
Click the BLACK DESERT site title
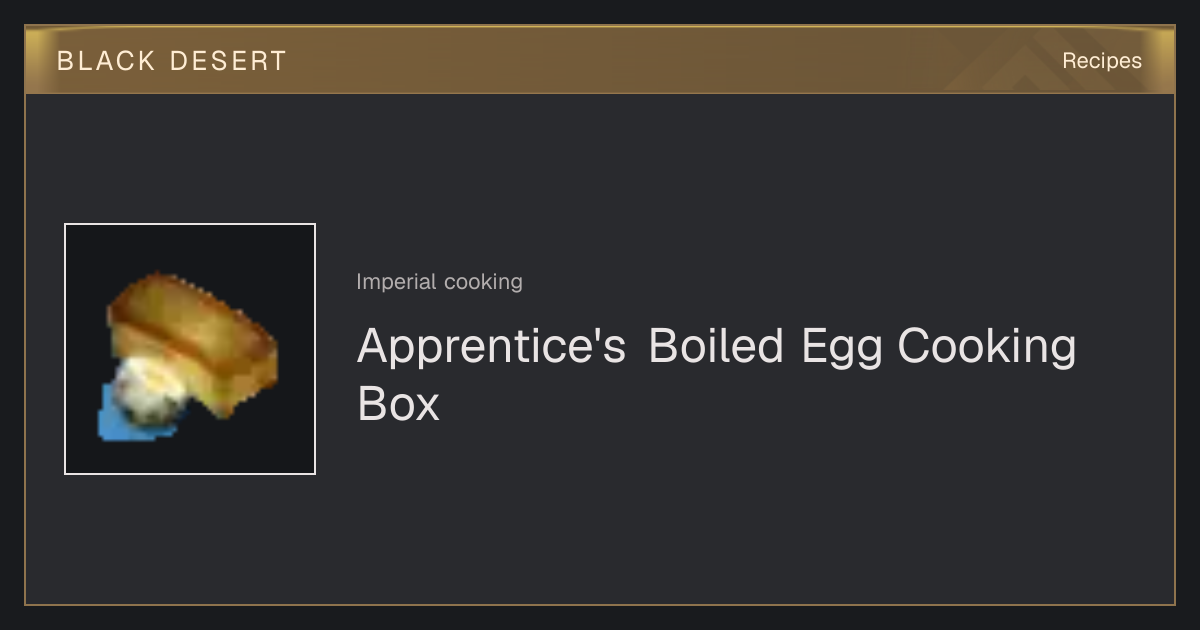click(x=172, y=61)
